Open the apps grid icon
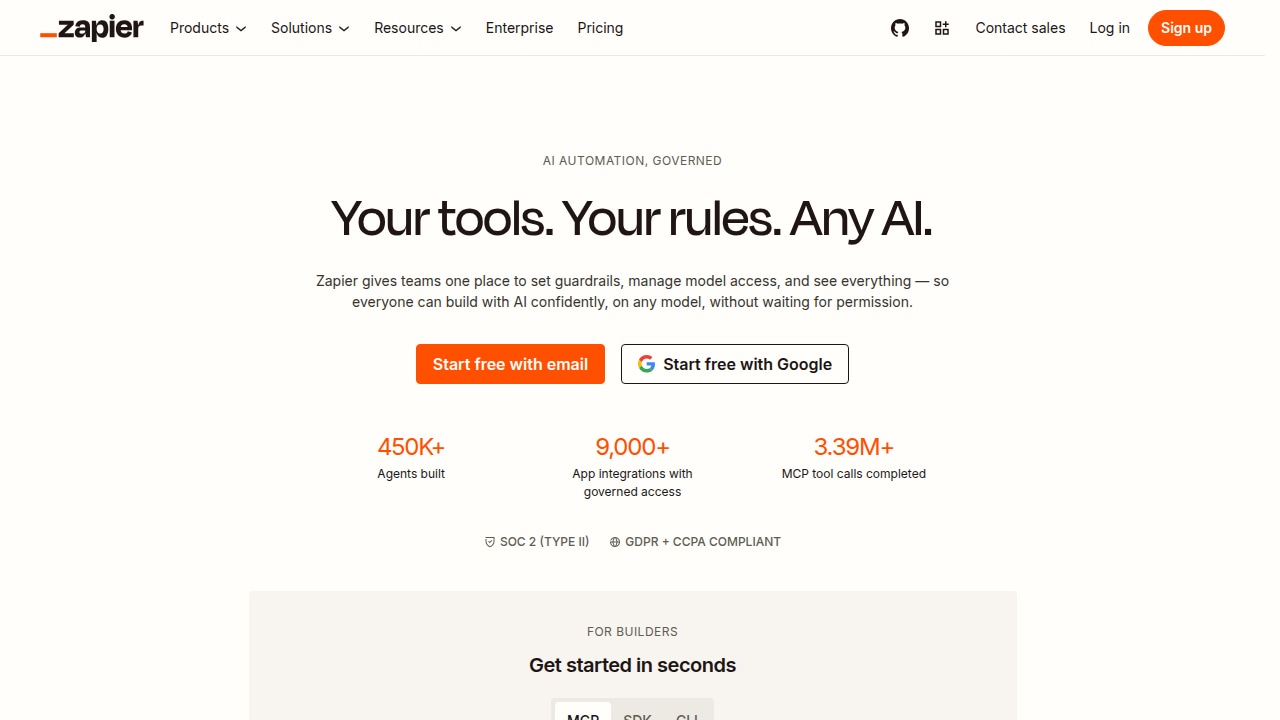Image resolution: width=1280 pixels, height=720 pixels. pos(942,28)
